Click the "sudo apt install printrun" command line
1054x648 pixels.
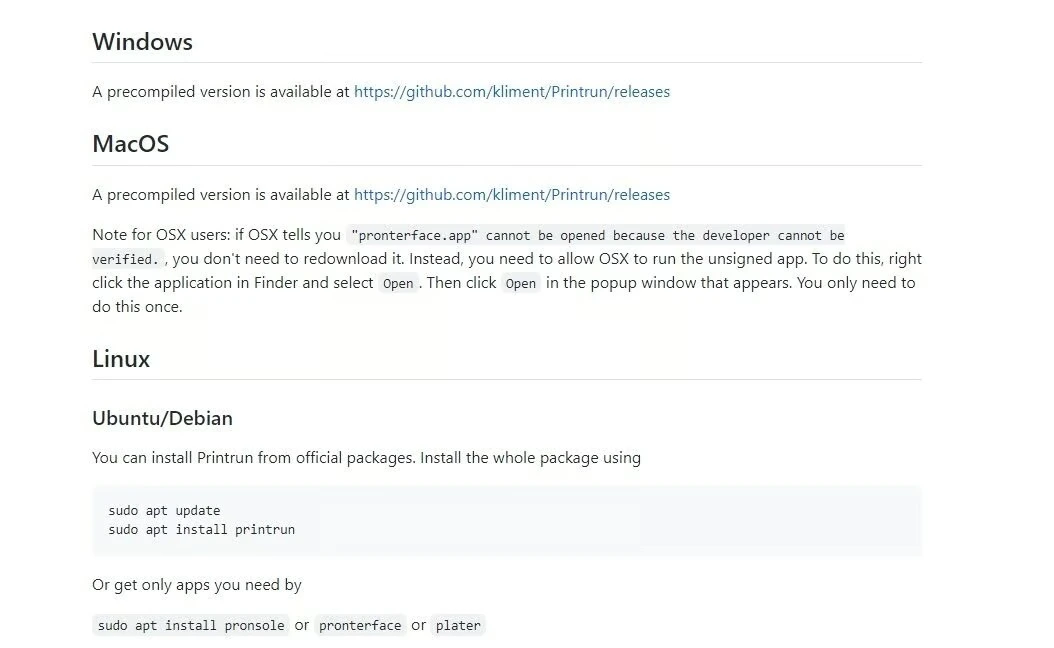click(201, 529)
